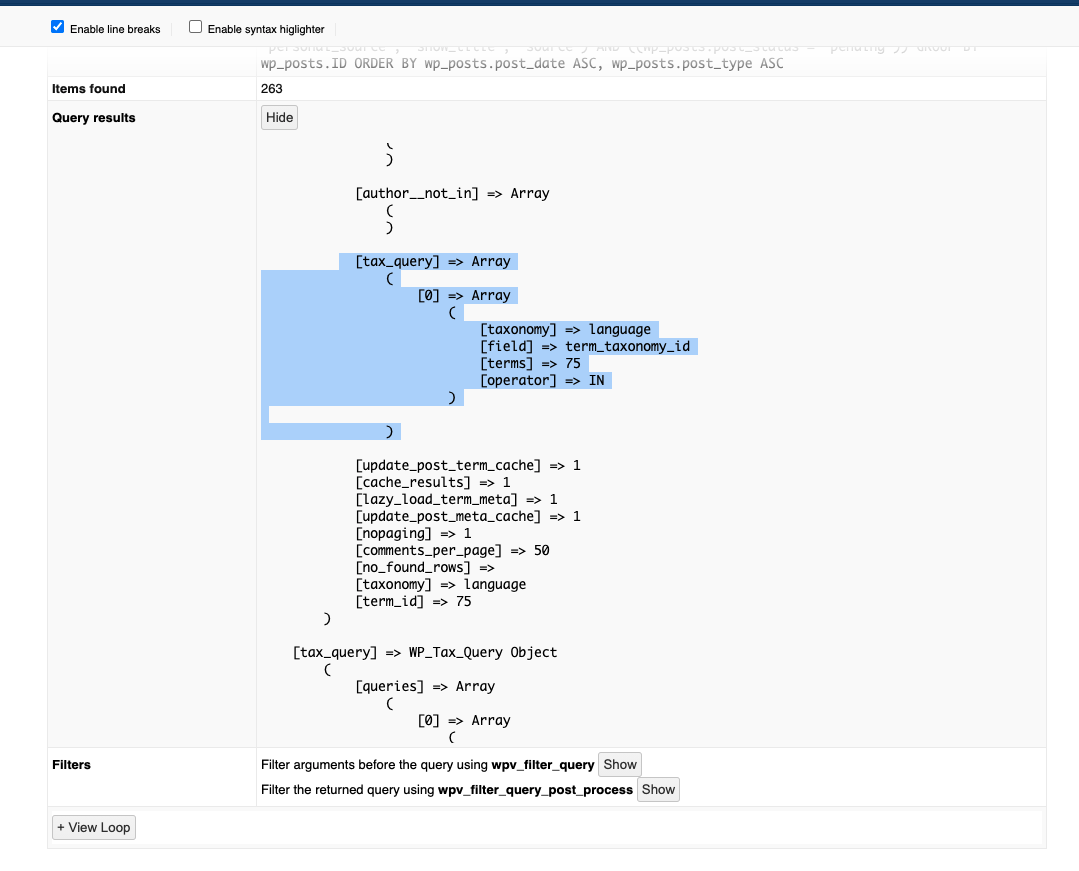Show wpv_filter_query_post_process filter details
Screen dimensions: 1079x871
point(658,789)
